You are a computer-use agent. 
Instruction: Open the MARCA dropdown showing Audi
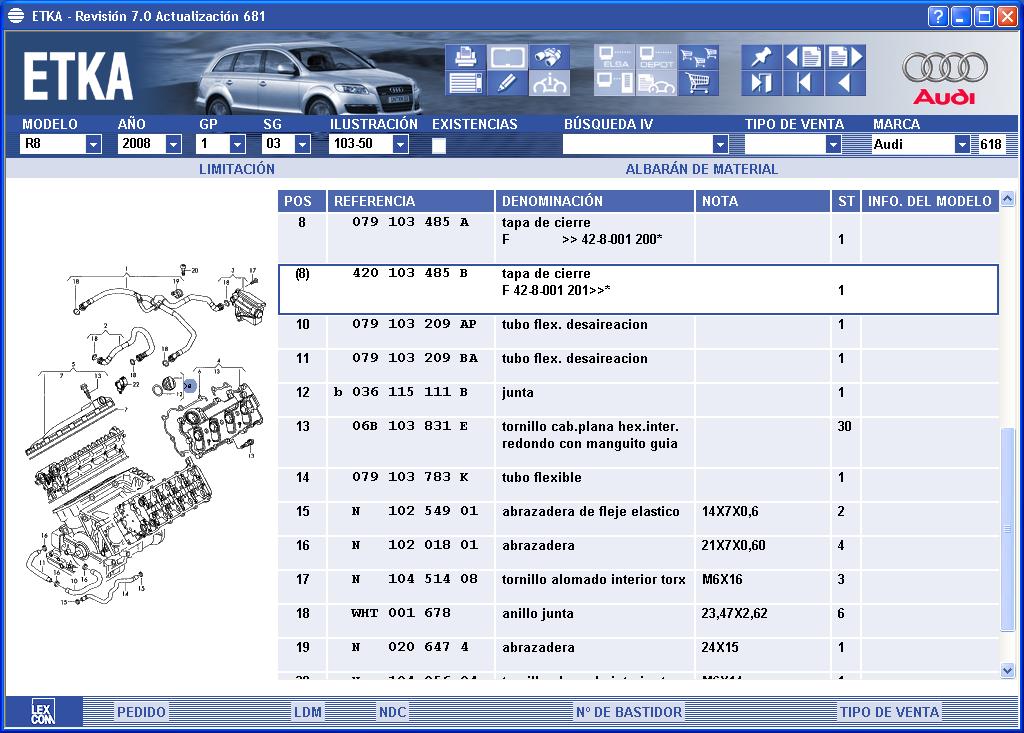click(961, 144)
